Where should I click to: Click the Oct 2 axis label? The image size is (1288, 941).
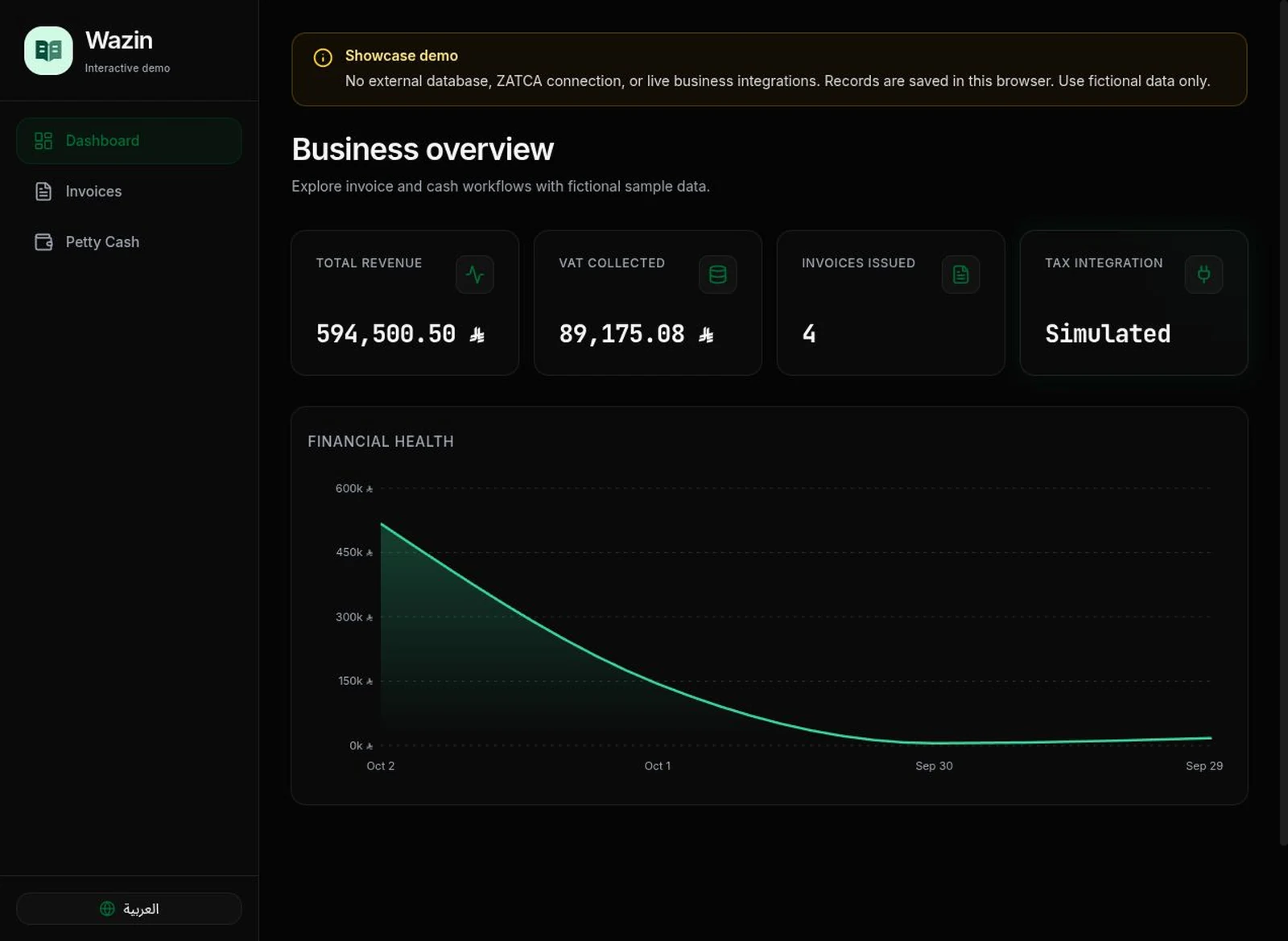tap(381, 766)
